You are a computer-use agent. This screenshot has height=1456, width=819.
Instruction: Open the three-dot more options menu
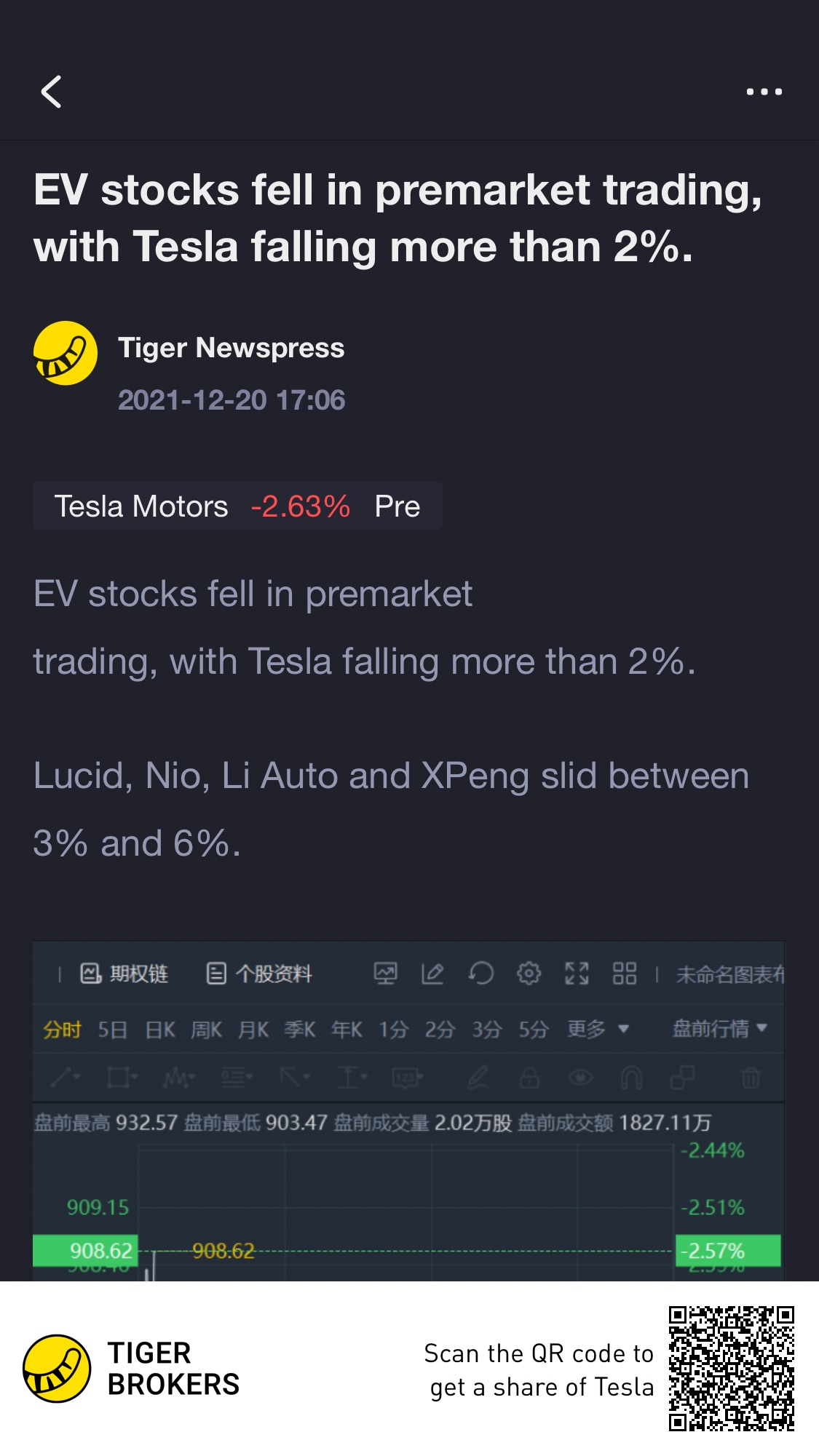pyautogui.click(x=764, y=92)
